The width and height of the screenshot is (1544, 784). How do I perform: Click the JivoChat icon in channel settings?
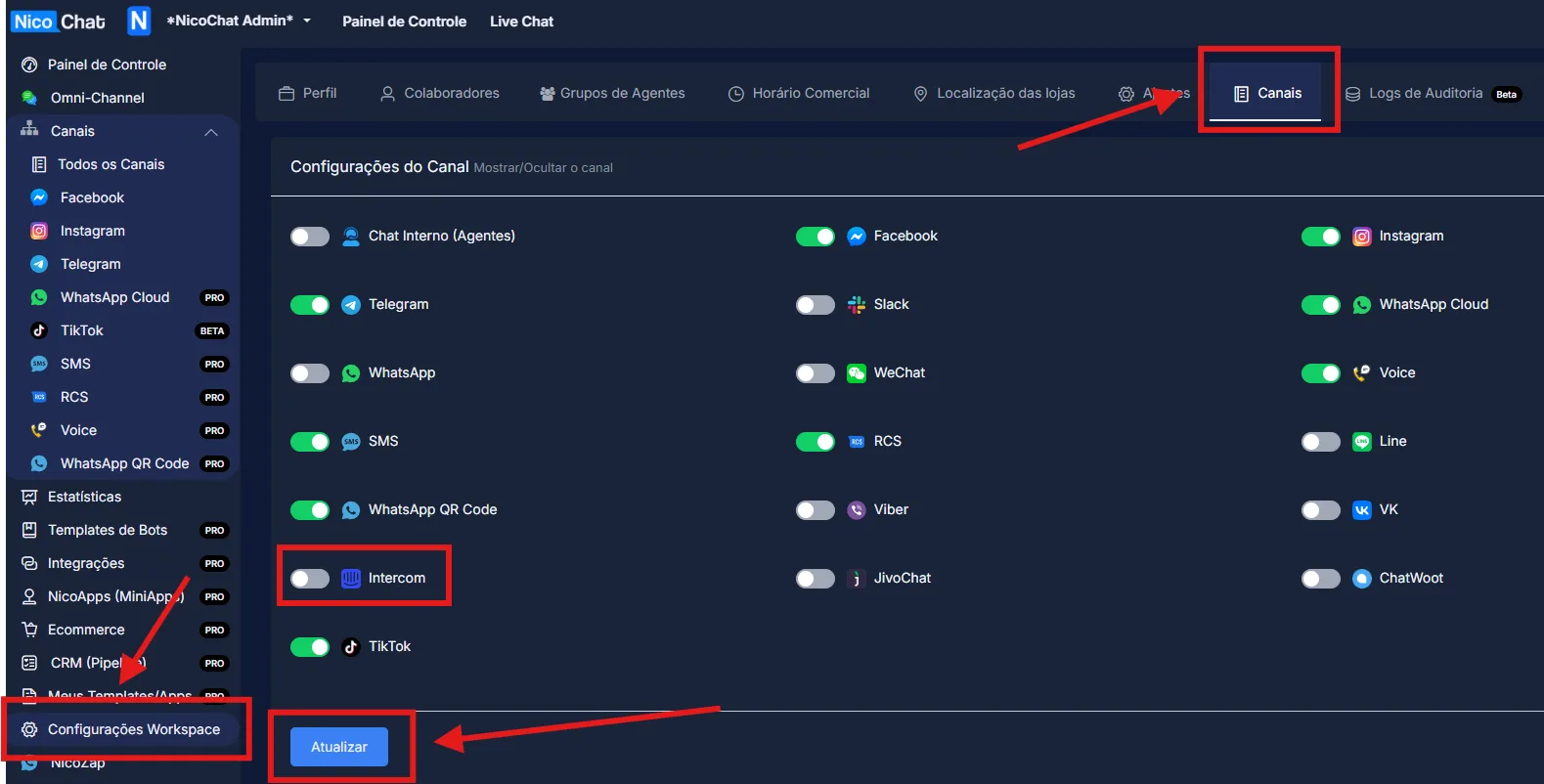tap(857, 579)
